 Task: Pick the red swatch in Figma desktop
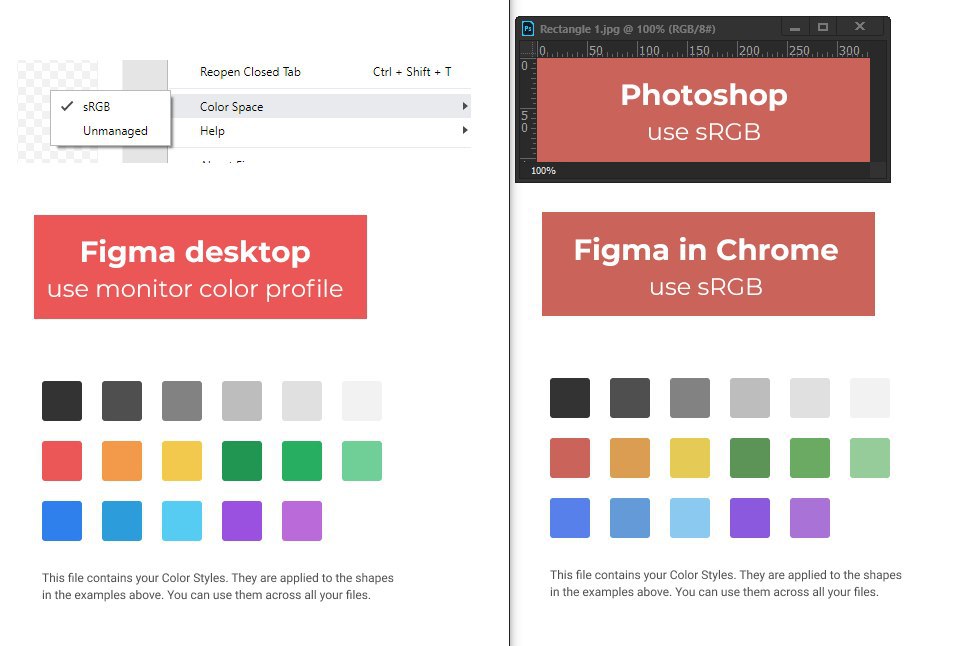click(62, 461)
